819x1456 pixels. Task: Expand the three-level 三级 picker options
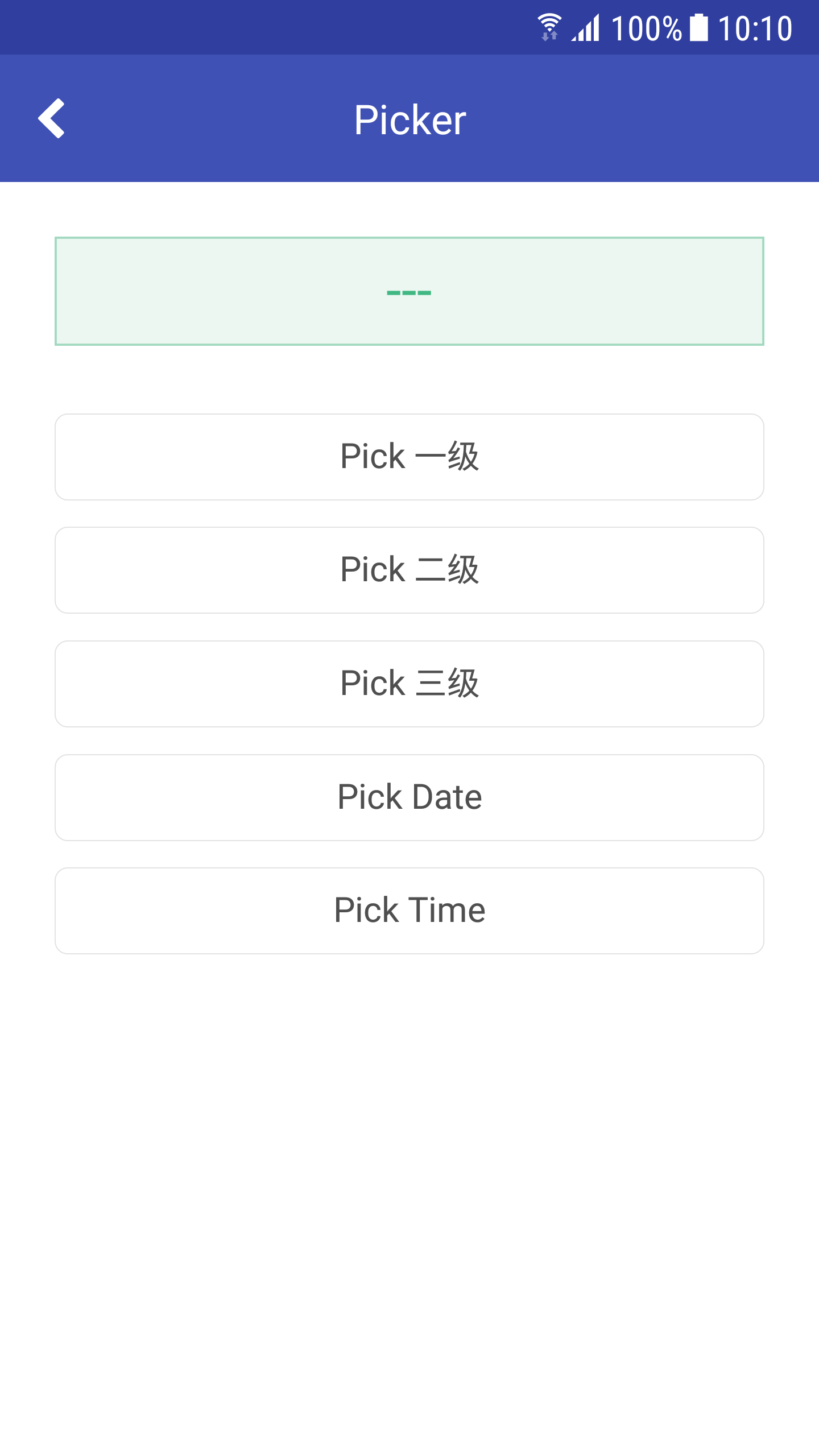pos(409,684)
